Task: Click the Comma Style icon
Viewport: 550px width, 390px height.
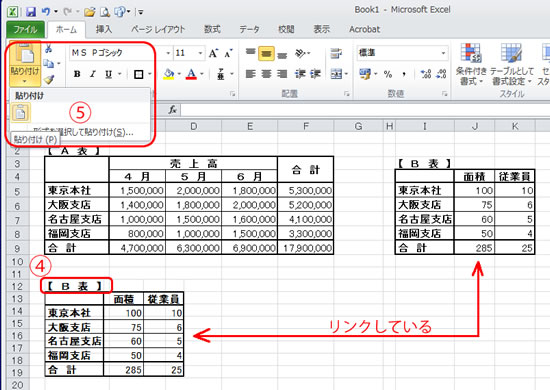Action: [404, 74]
